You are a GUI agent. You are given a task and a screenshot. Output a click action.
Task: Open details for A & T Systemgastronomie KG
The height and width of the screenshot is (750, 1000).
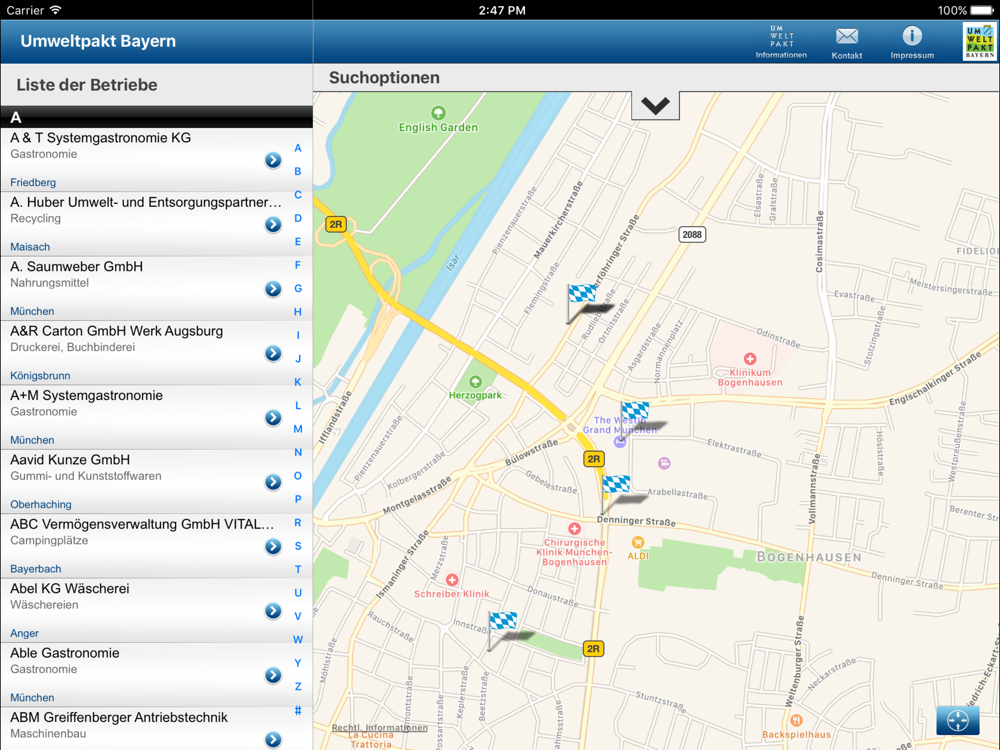click(x=273, y=160)
